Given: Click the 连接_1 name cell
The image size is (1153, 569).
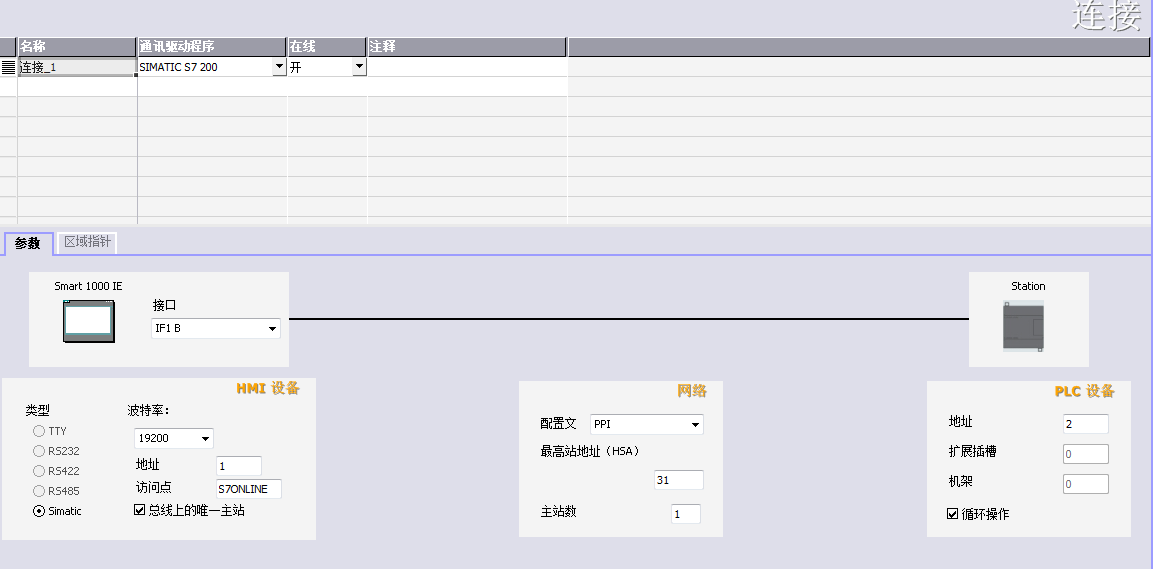Looking at the screenshot, I should tap(77, 67).
